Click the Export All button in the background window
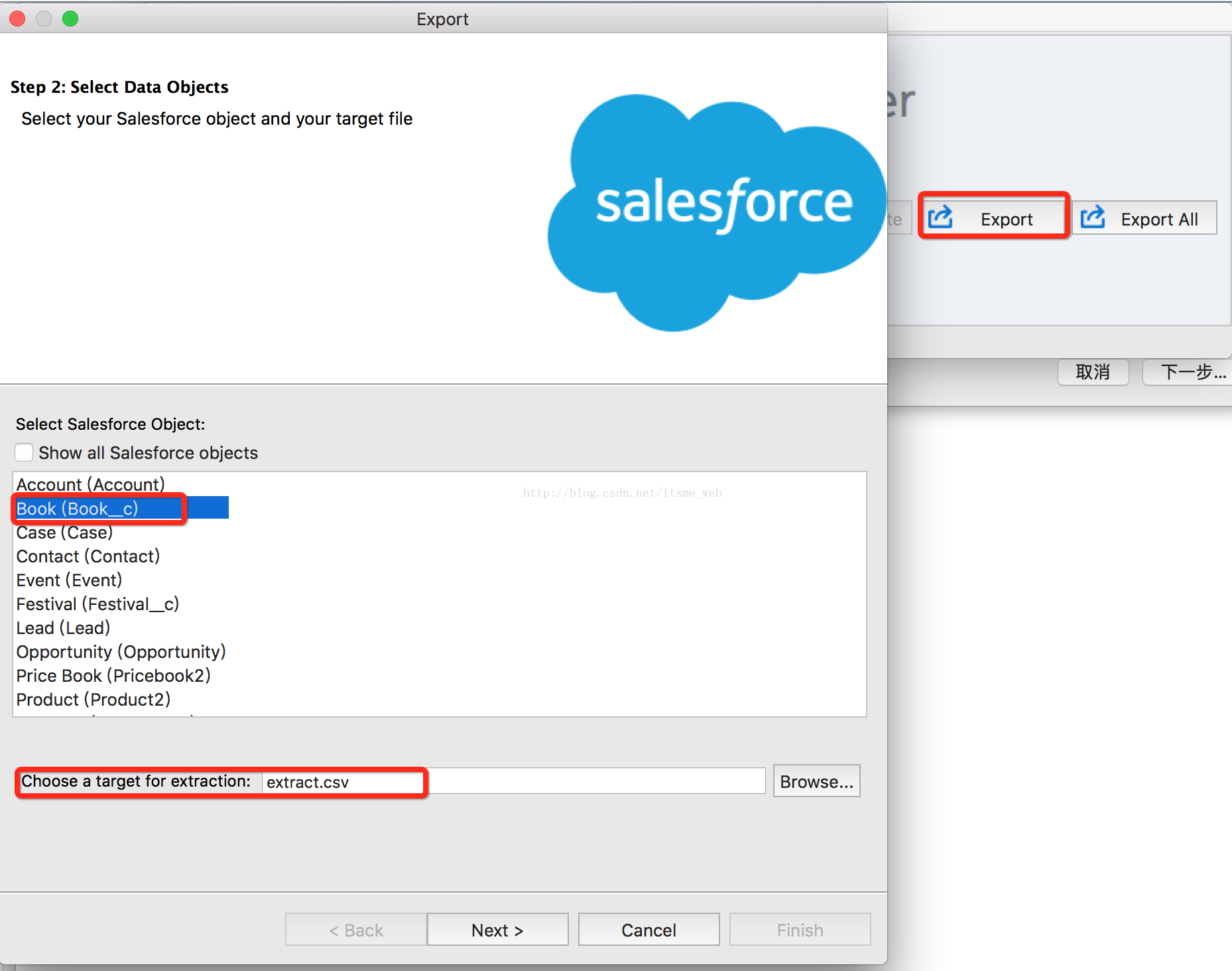The height and width of the screenshot is (971, 1232). [1145, 218]
